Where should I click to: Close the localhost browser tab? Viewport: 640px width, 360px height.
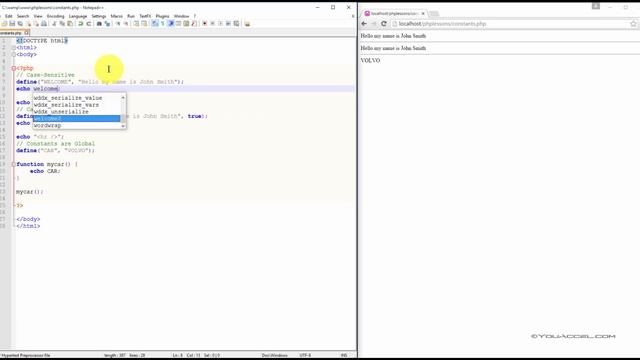(x=423, y=13)
